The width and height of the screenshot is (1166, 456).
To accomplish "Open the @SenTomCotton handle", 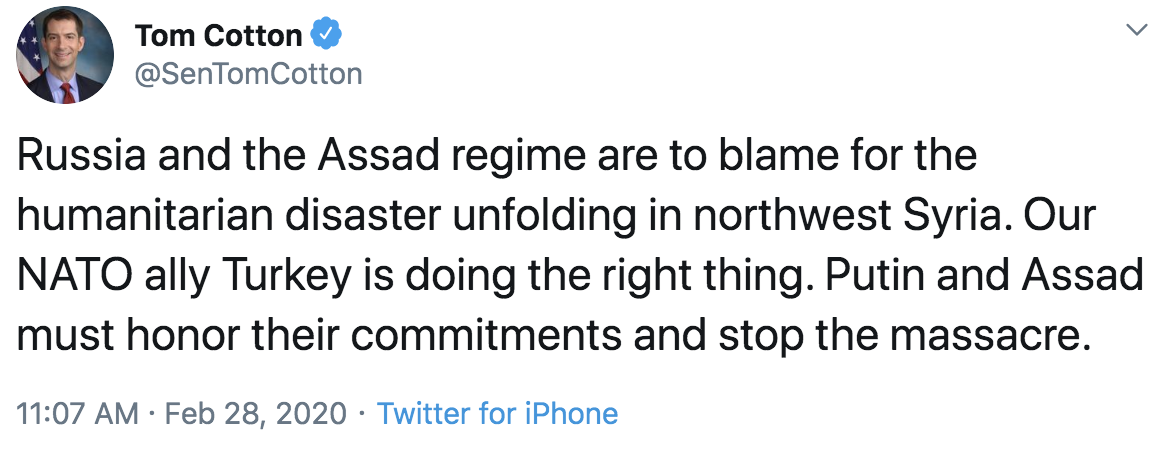I will [x=248, y=74].
